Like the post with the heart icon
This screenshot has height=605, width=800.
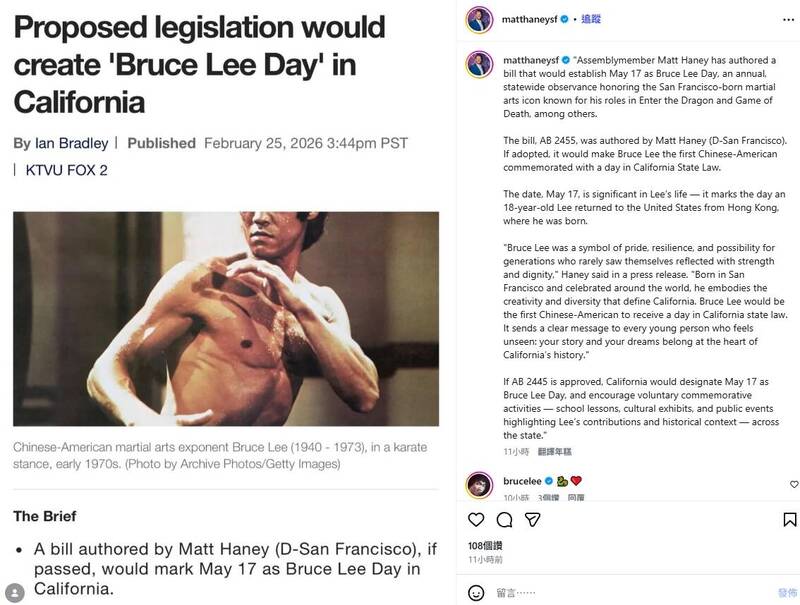click(x=476, y=520)
